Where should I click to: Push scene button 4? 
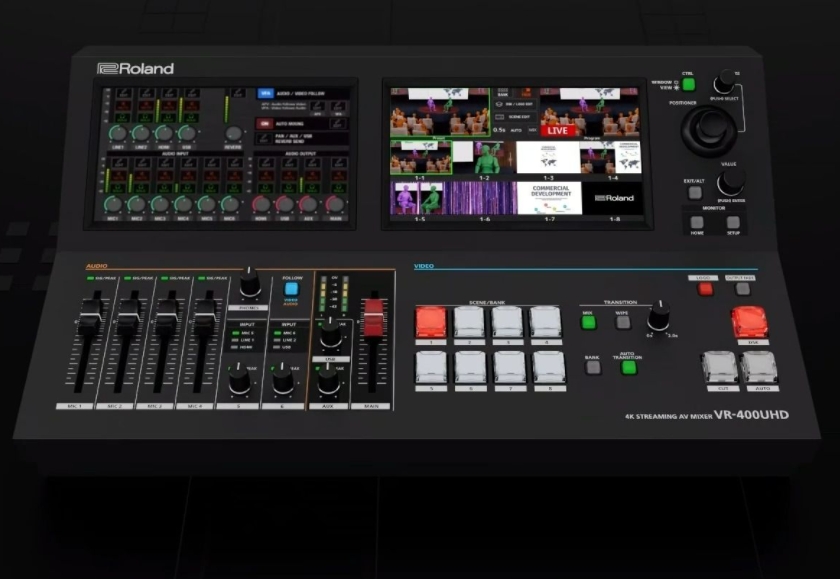click(x=545, y=321)
